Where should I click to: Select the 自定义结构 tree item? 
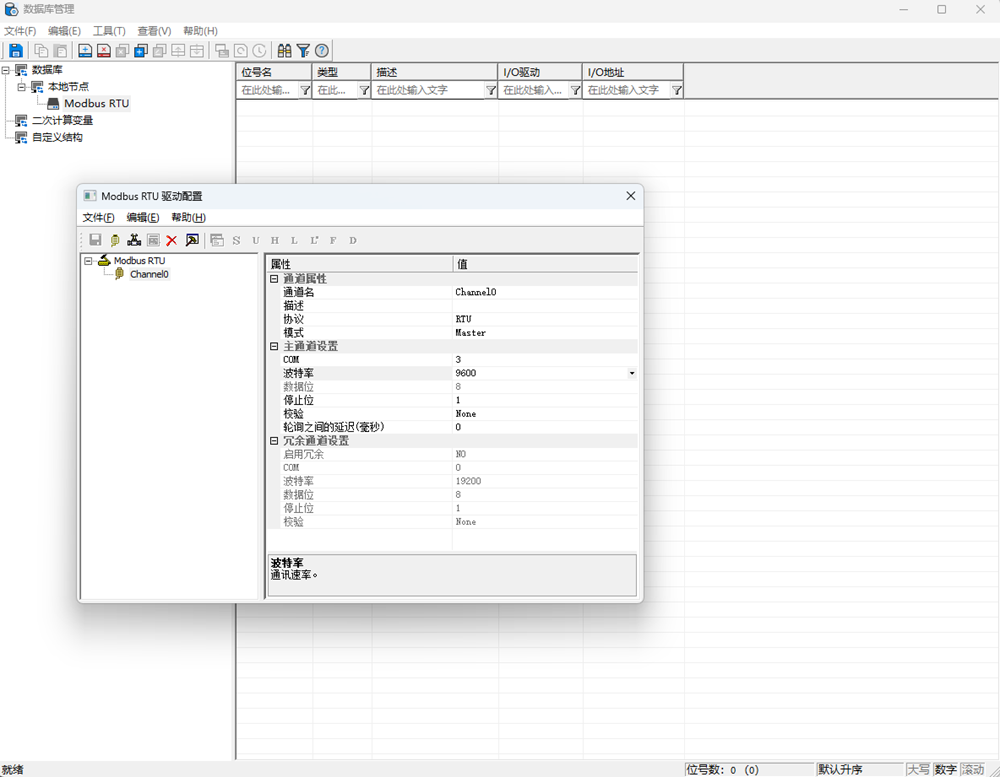(x=57, y=137)
